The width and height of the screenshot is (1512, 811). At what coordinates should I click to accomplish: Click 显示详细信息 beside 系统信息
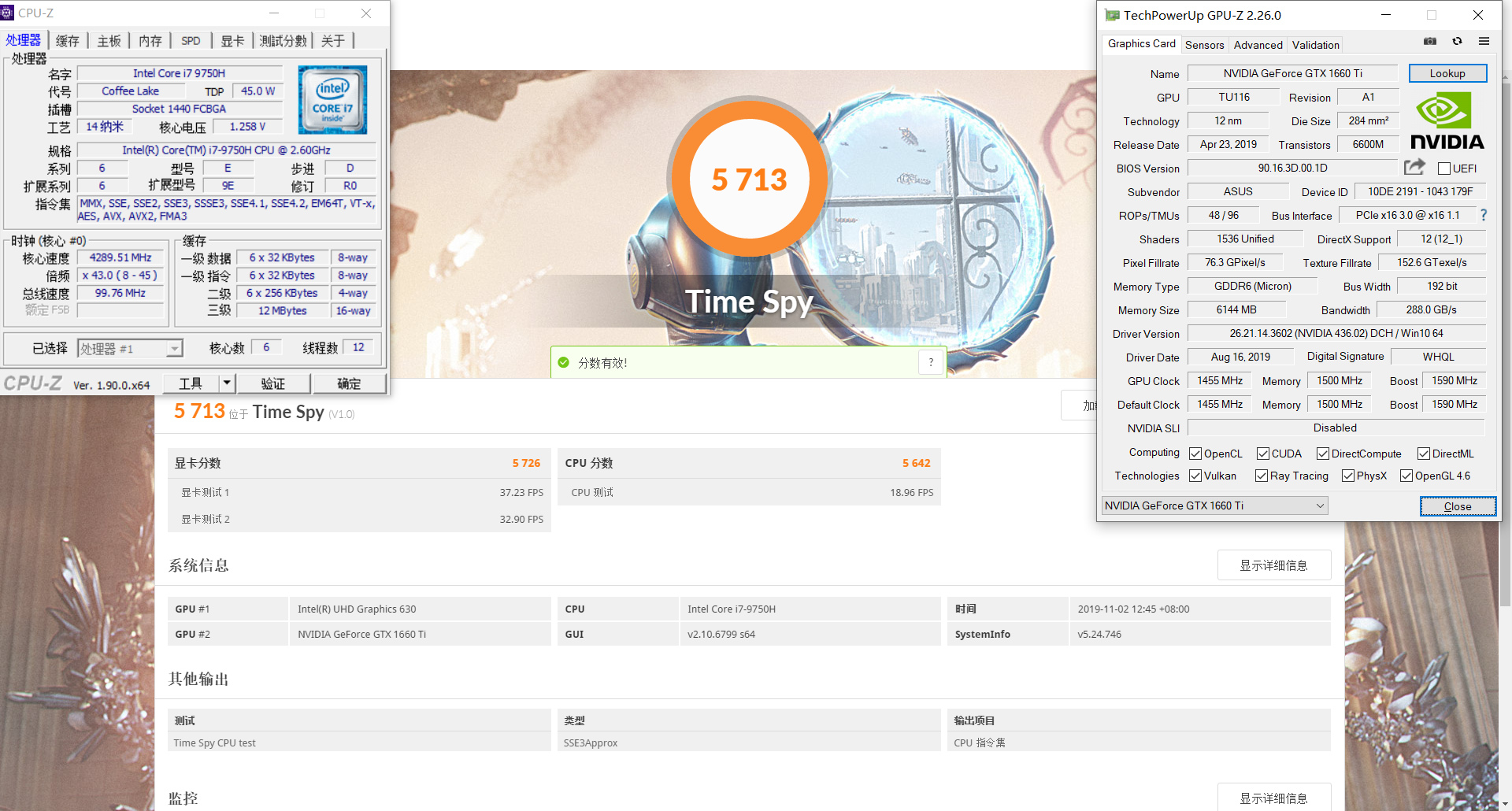(x=1273, y=565)
